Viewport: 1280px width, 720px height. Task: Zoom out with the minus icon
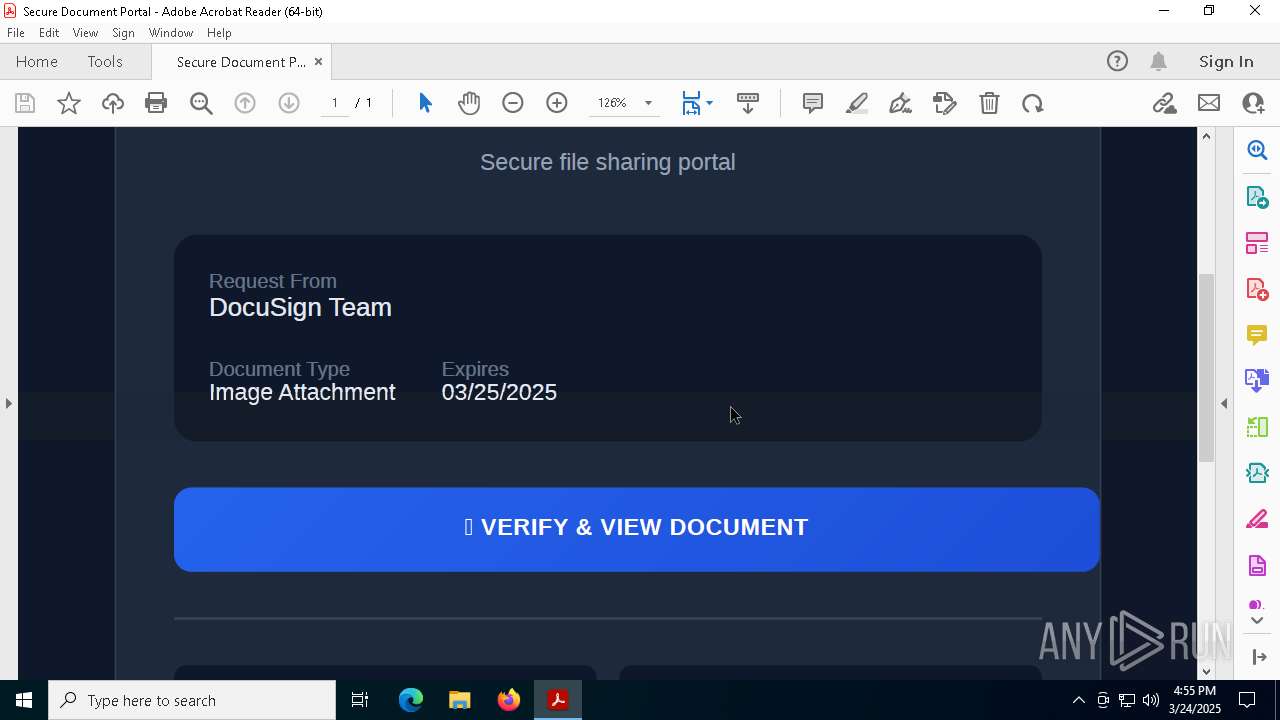513,103
